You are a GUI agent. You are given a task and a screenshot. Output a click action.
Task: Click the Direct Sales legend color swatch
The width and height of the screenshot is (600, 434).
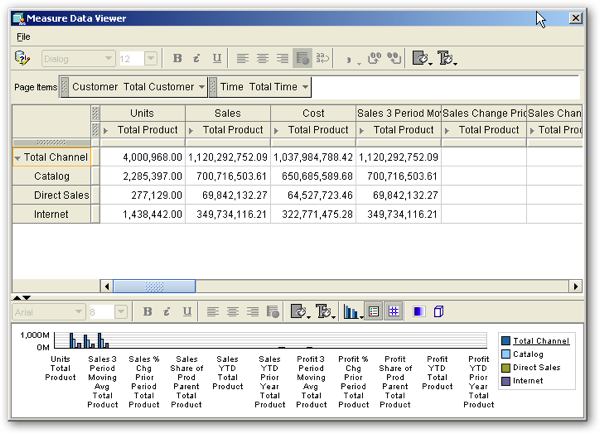(506, 368)
